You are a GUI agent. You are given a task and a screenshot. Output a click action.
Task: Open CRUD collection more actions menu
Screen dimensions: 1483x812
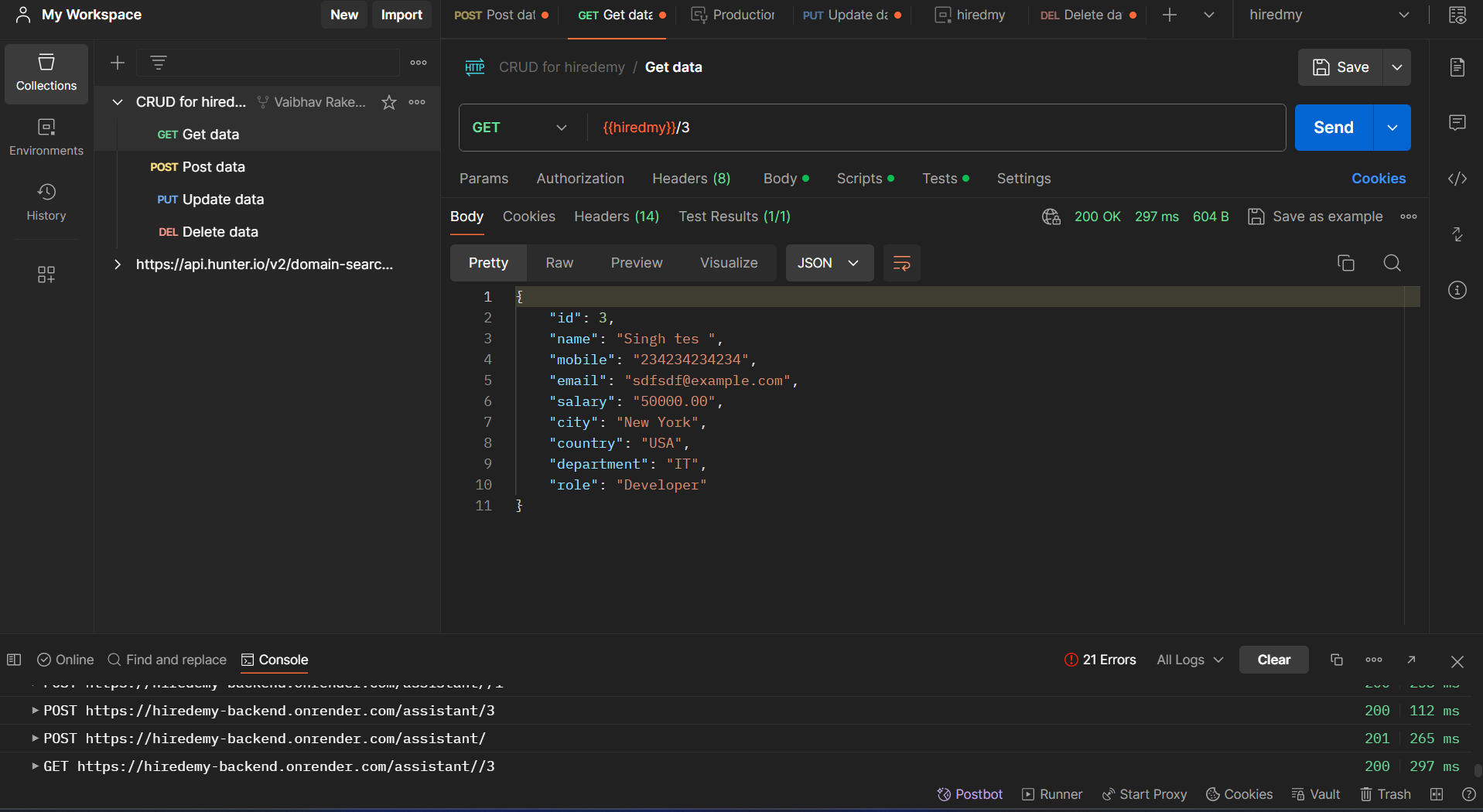(417, 102)
